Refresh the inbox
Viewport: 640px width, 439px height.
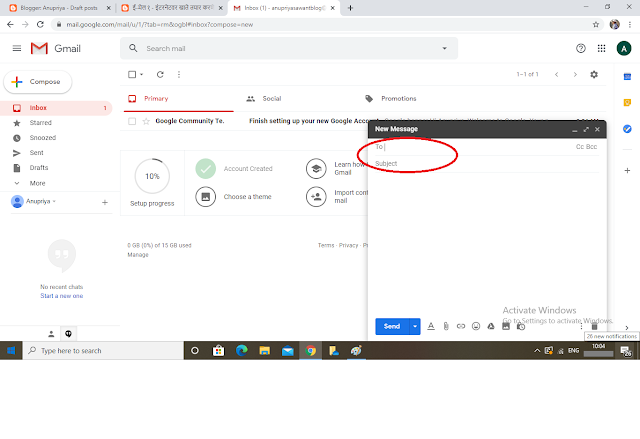point(160,75)
